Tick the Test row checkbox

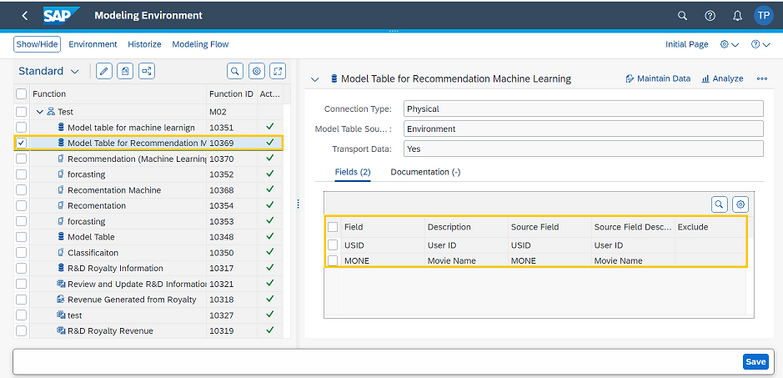coord(21,112)
